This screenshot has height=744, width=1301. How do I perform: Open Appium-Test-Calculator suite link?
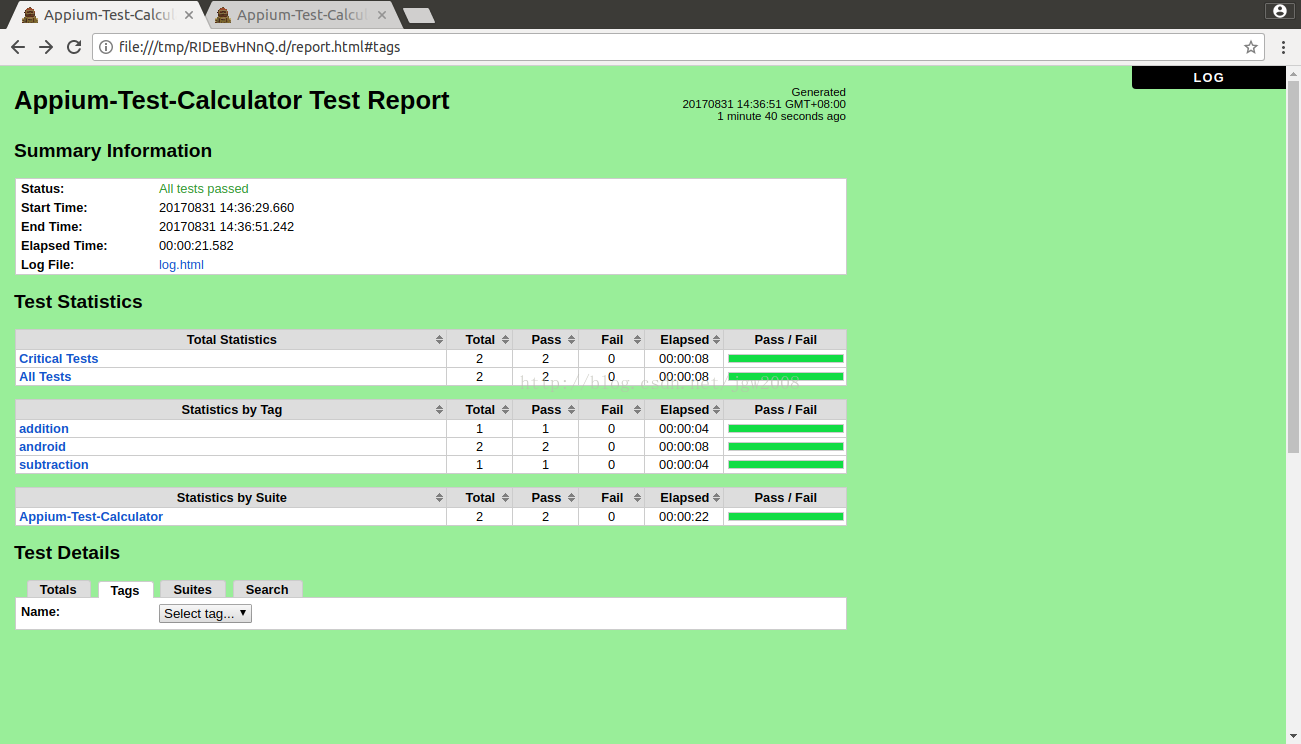tap(91, 517)
